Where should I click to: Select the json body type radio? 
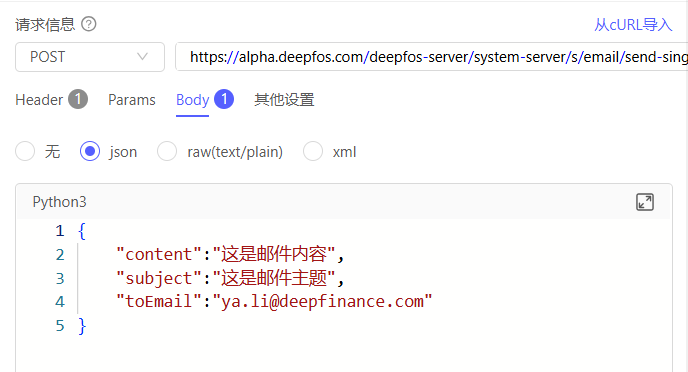90,151
